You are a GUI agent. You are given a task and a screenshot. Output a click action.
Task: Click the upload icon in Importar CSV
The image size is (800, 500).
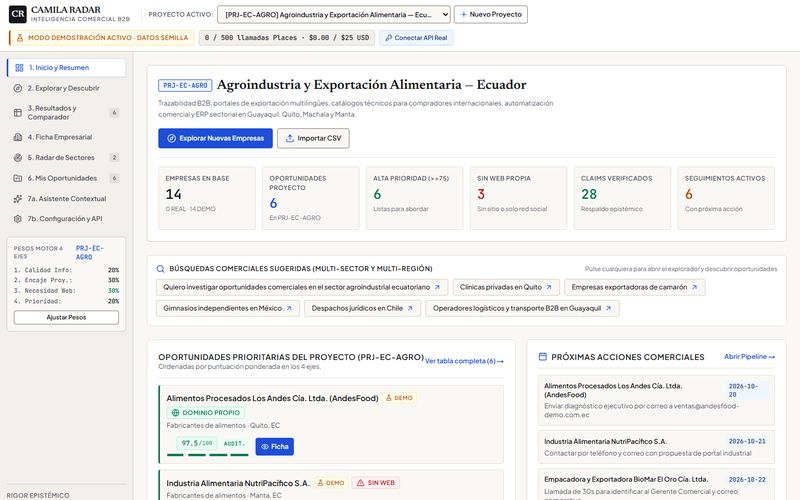290,138
